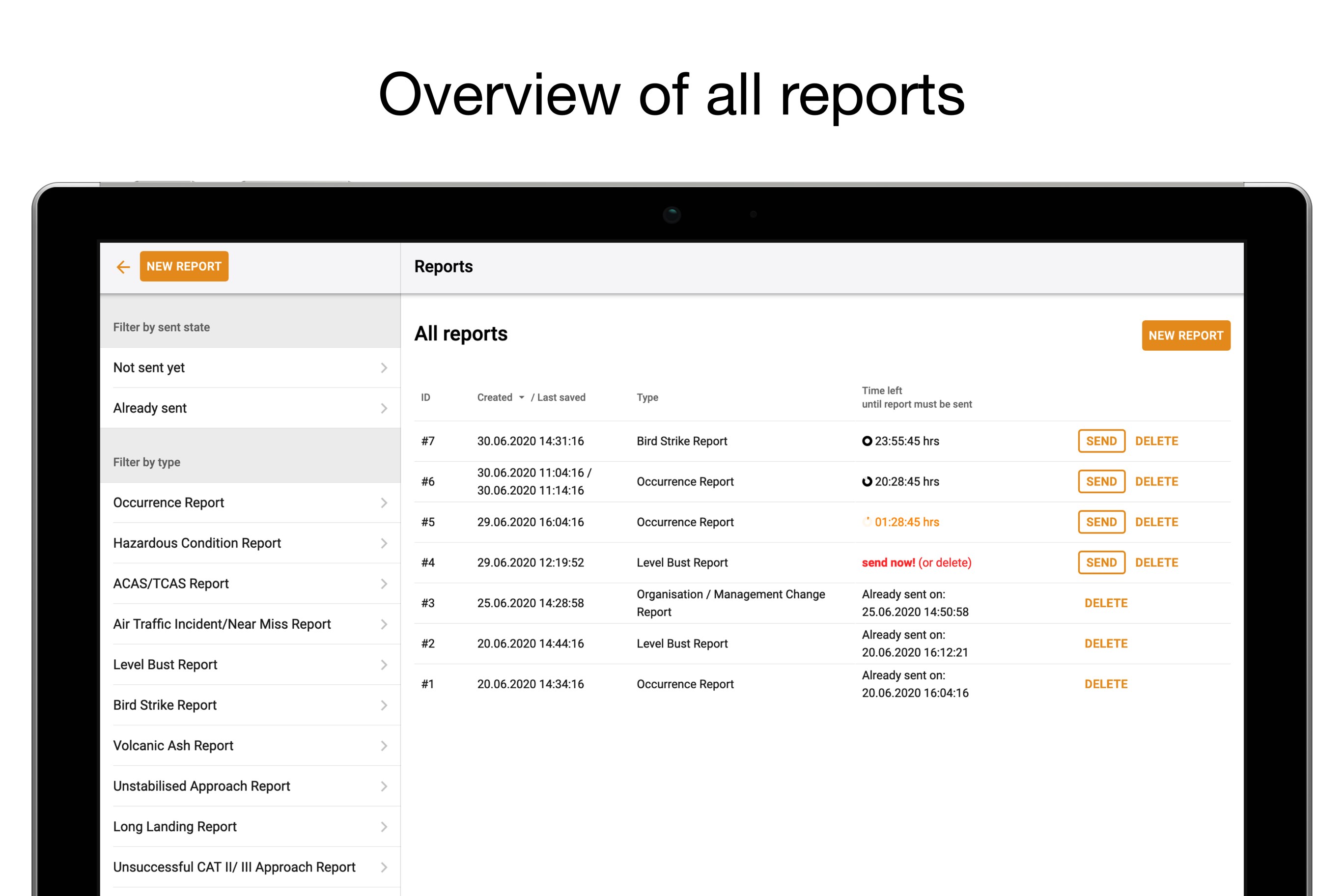Viewport: 1344px width, 896px height.
Task: Filter by Hazardous Condition Report
Action: (x=197, y=543)
